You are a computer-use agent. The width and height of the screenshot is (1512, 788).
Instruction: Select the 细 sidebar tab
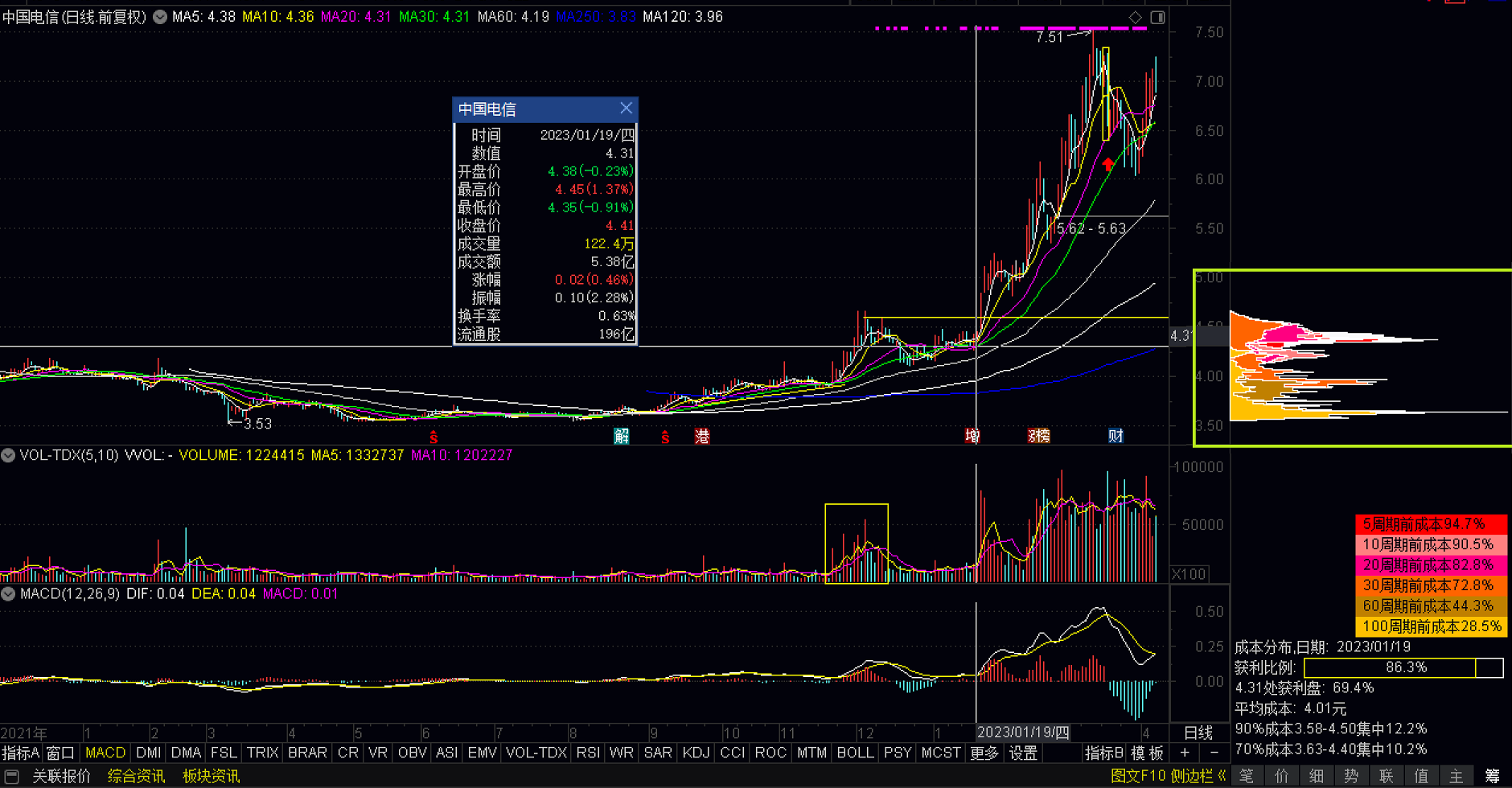coord(1316,776)
